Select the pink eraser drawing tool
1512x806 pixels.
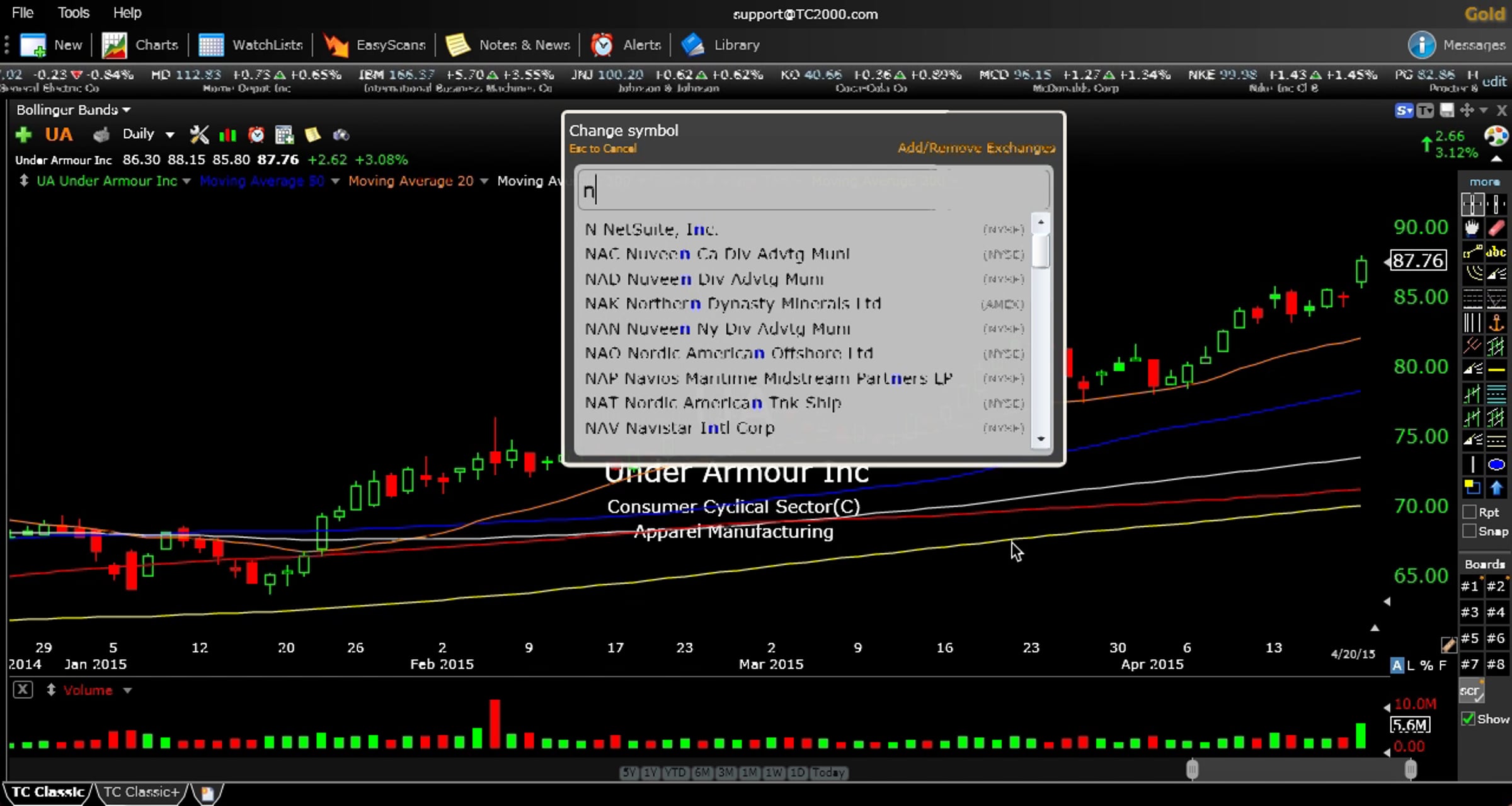pos(1496,227)
